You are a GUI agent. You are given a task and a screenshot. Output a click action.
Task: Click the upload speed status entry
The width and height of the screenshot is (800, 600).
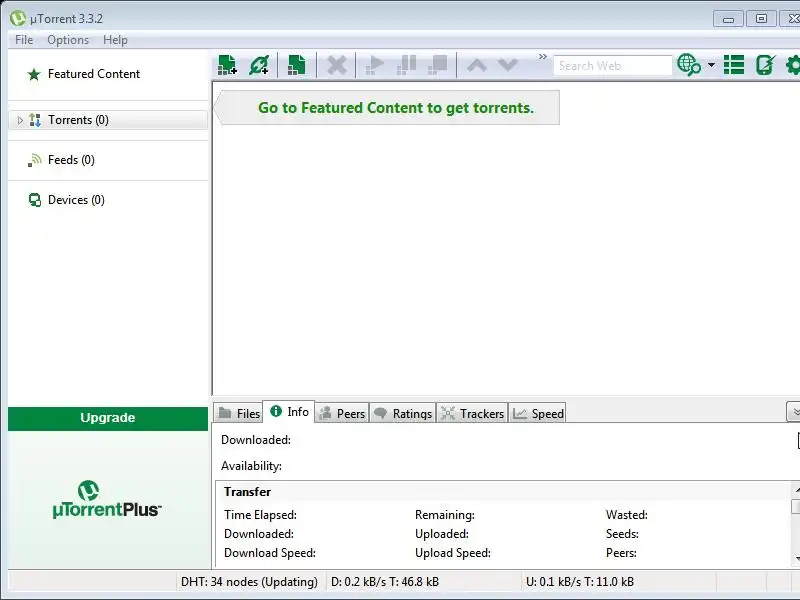tap(580, 582)
